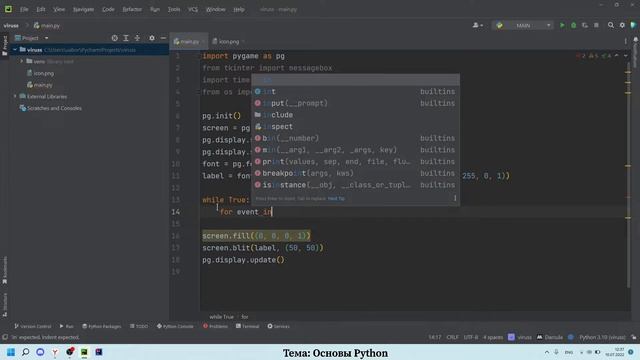Open Search Everywhere magnifier icon

[x=611, y=25]
